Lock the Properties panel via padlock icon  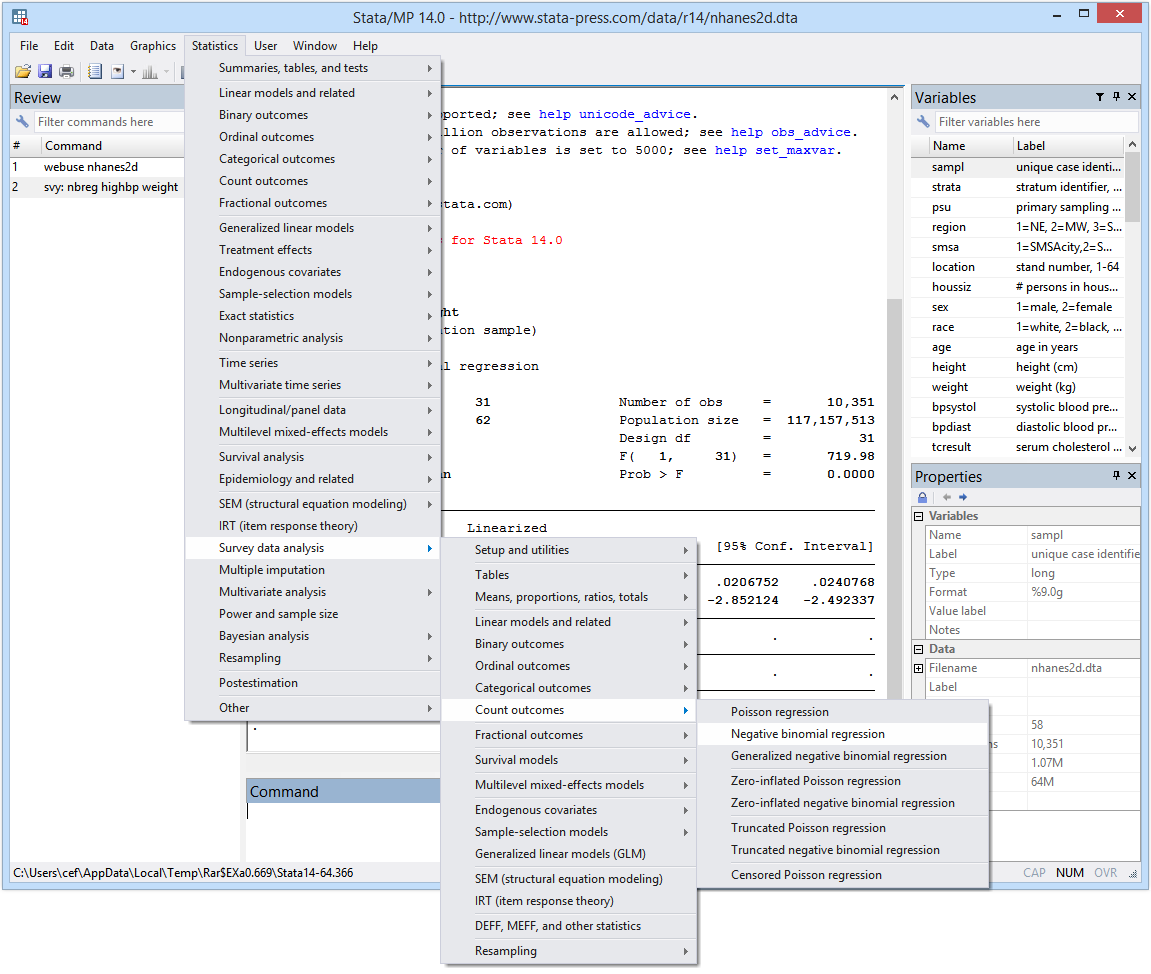pos(922,497)
